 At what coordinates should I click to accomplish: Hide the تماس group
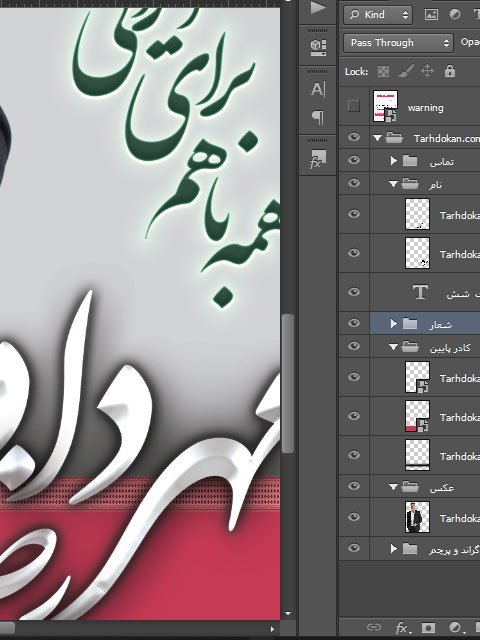tap(354, 160)
